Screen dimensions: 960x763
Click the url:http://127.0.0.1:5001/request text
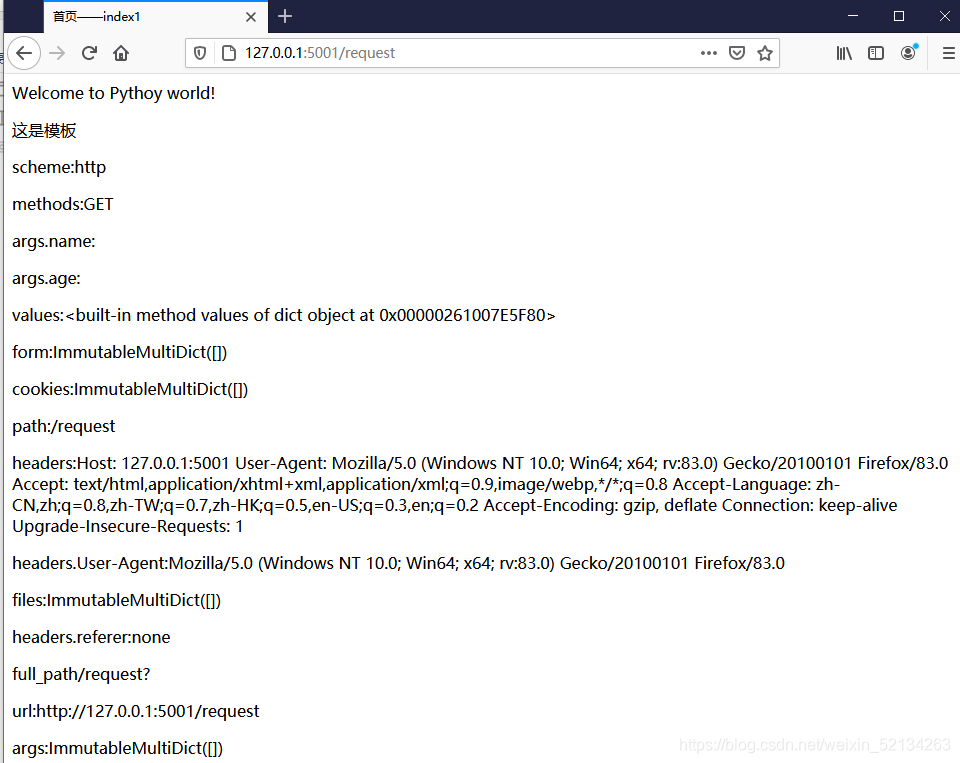tap(135, 711)
